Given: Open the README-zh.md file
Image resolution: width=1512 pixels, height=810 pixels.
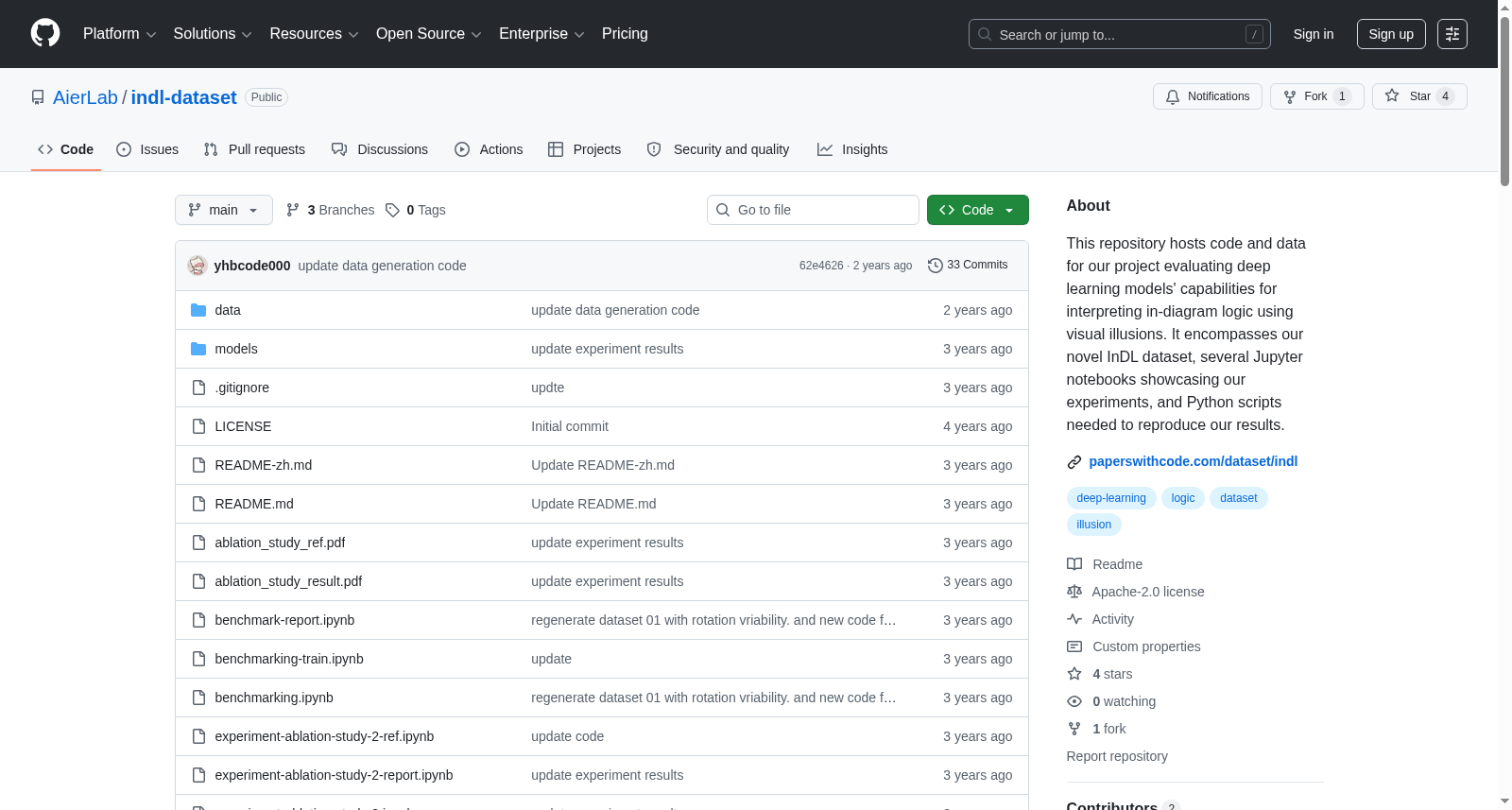Looking at the screenshot, I should tap(264, 465).
